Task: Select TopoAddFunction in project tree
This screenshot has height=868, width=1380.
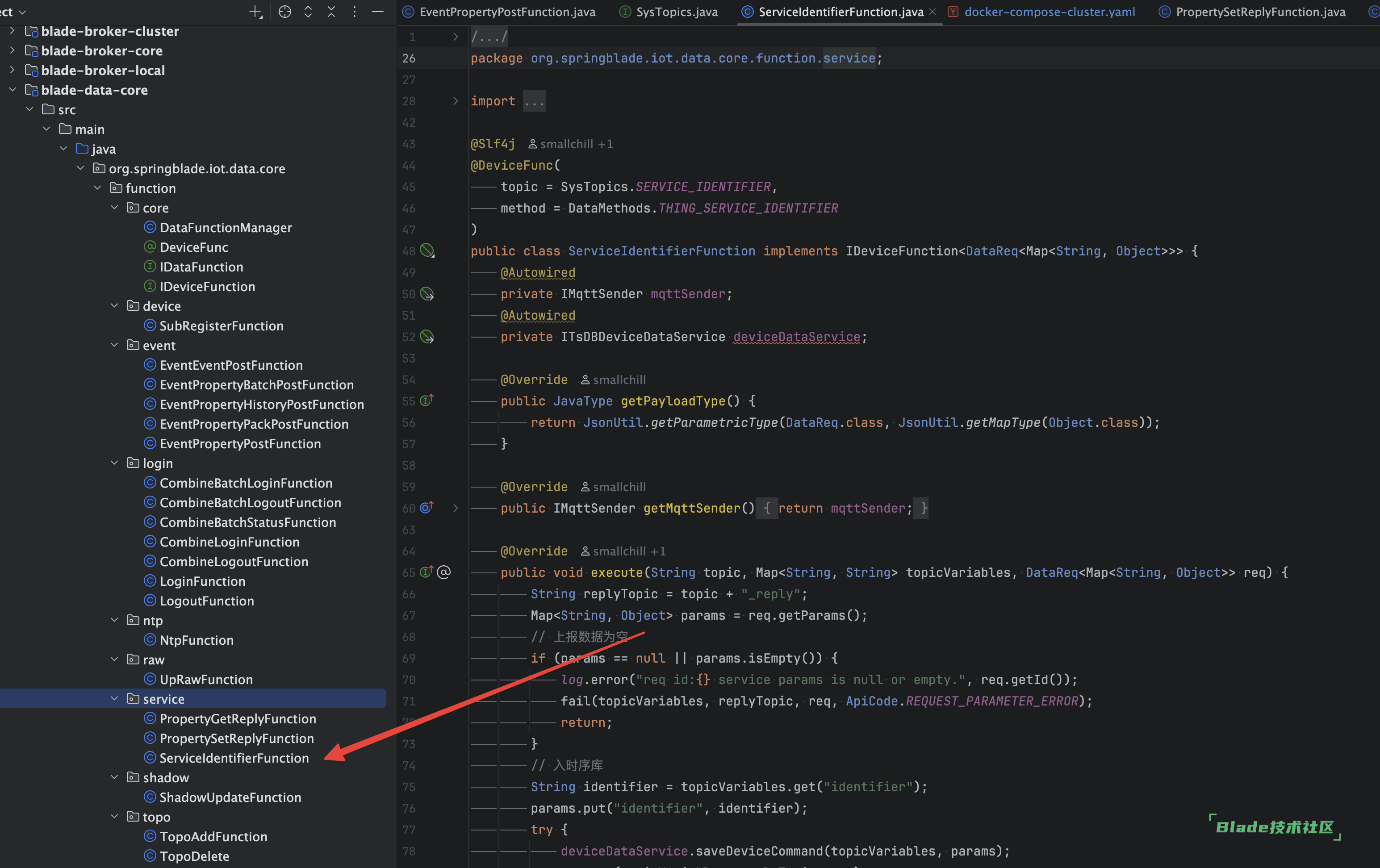Action: coord(213,836)
